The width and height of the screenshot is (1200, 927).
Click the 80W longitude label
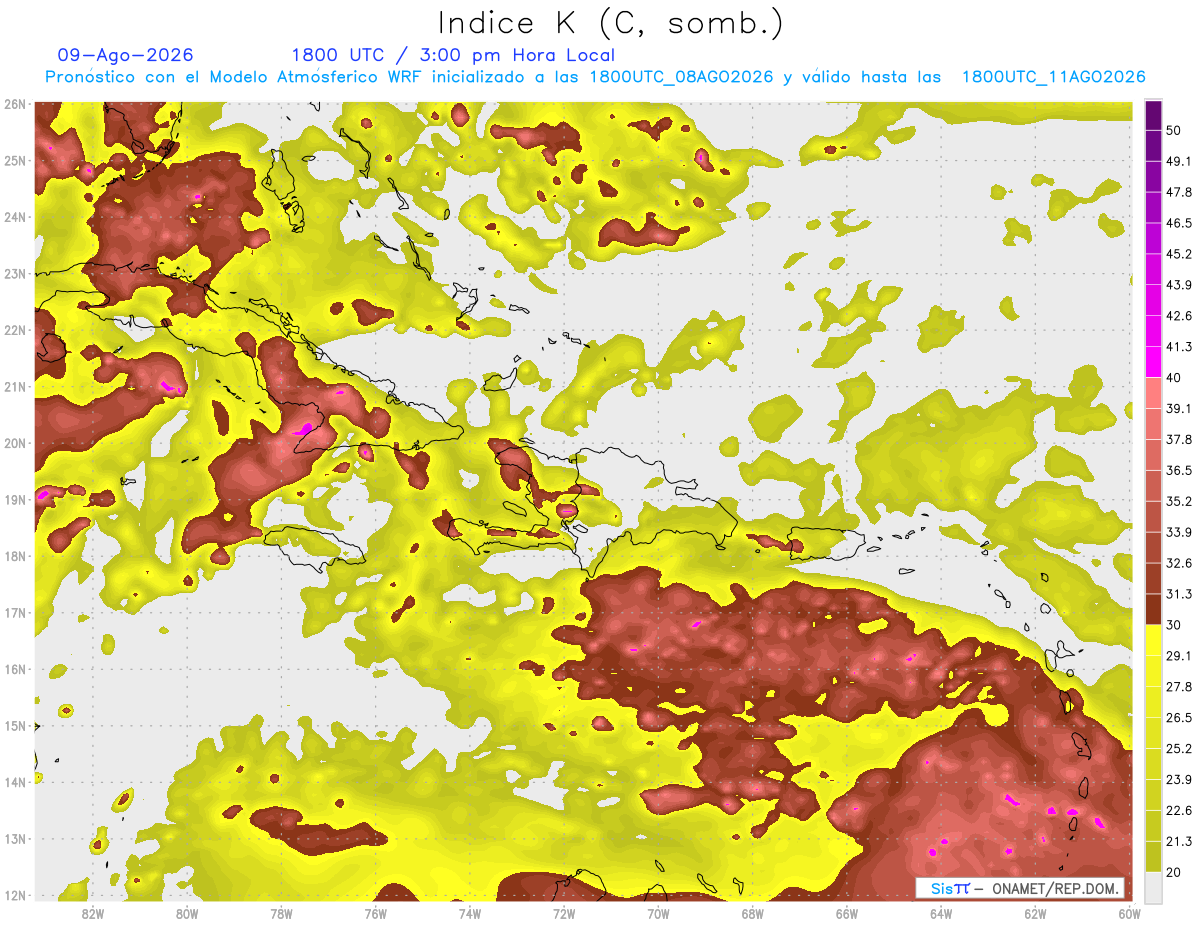coord(186,913)
